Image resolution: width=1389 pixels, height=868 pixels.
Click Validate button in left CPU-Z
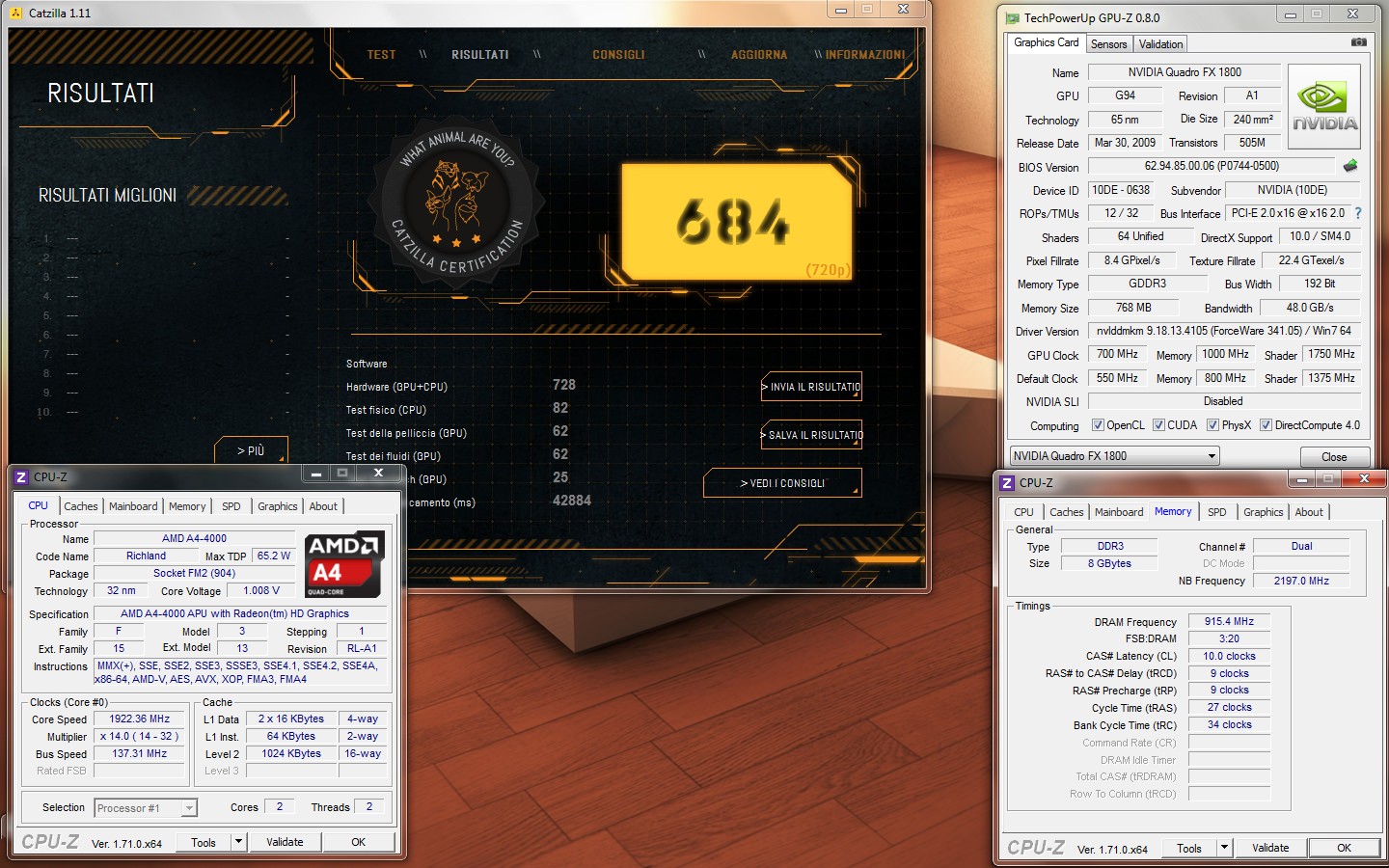point(285,842)
